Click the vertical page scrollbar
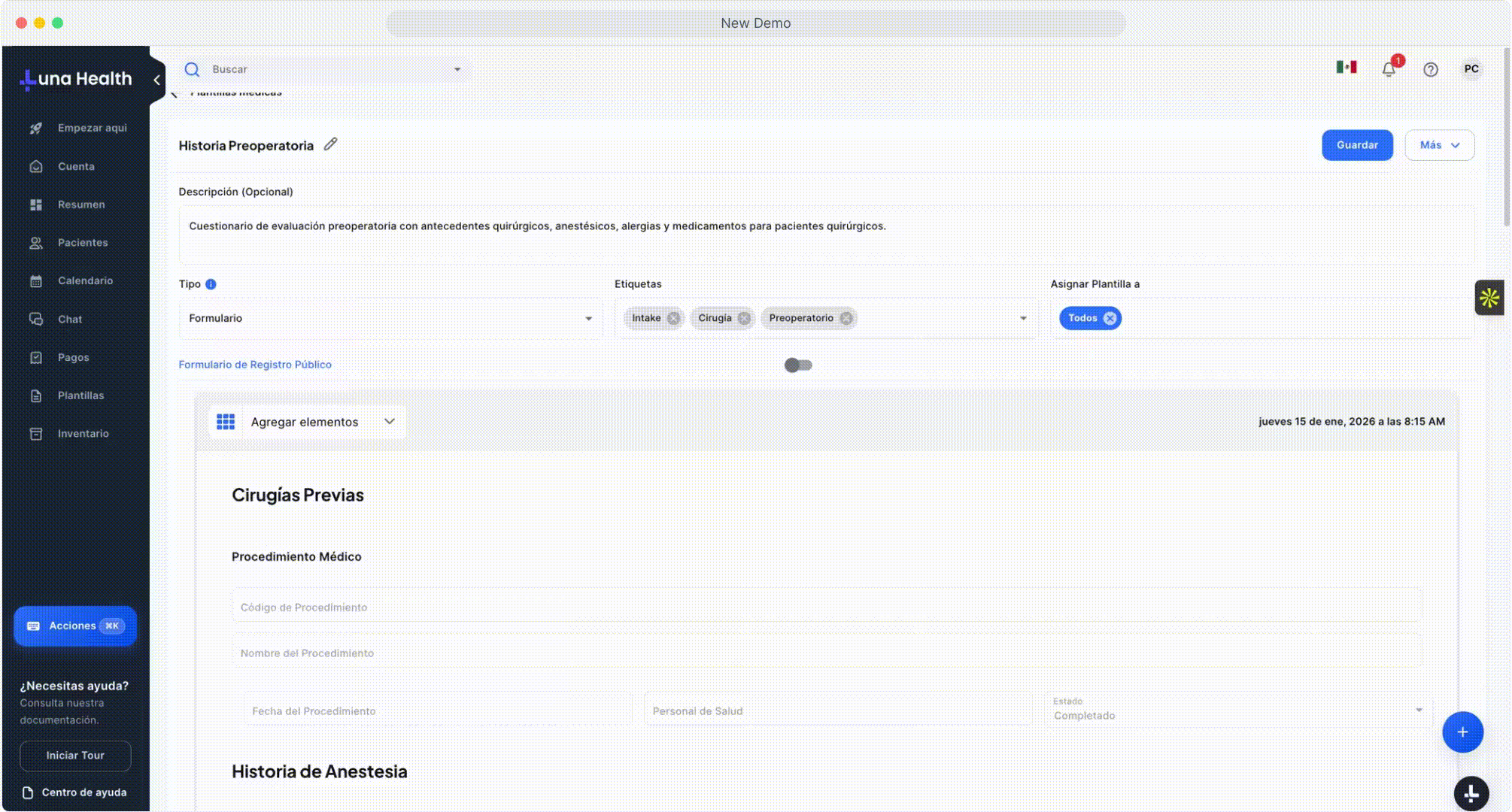The height and width of the screenshot is (812, 1512). coord(1506,135)
